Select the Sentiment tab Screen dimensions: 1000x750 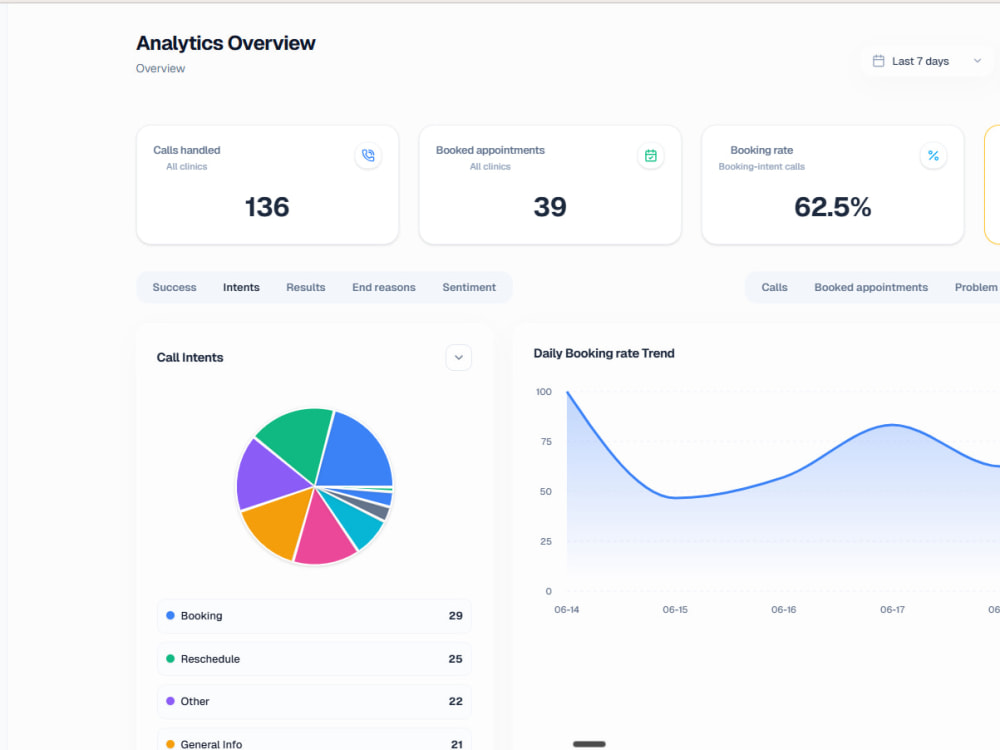click(x=469, y=288)
